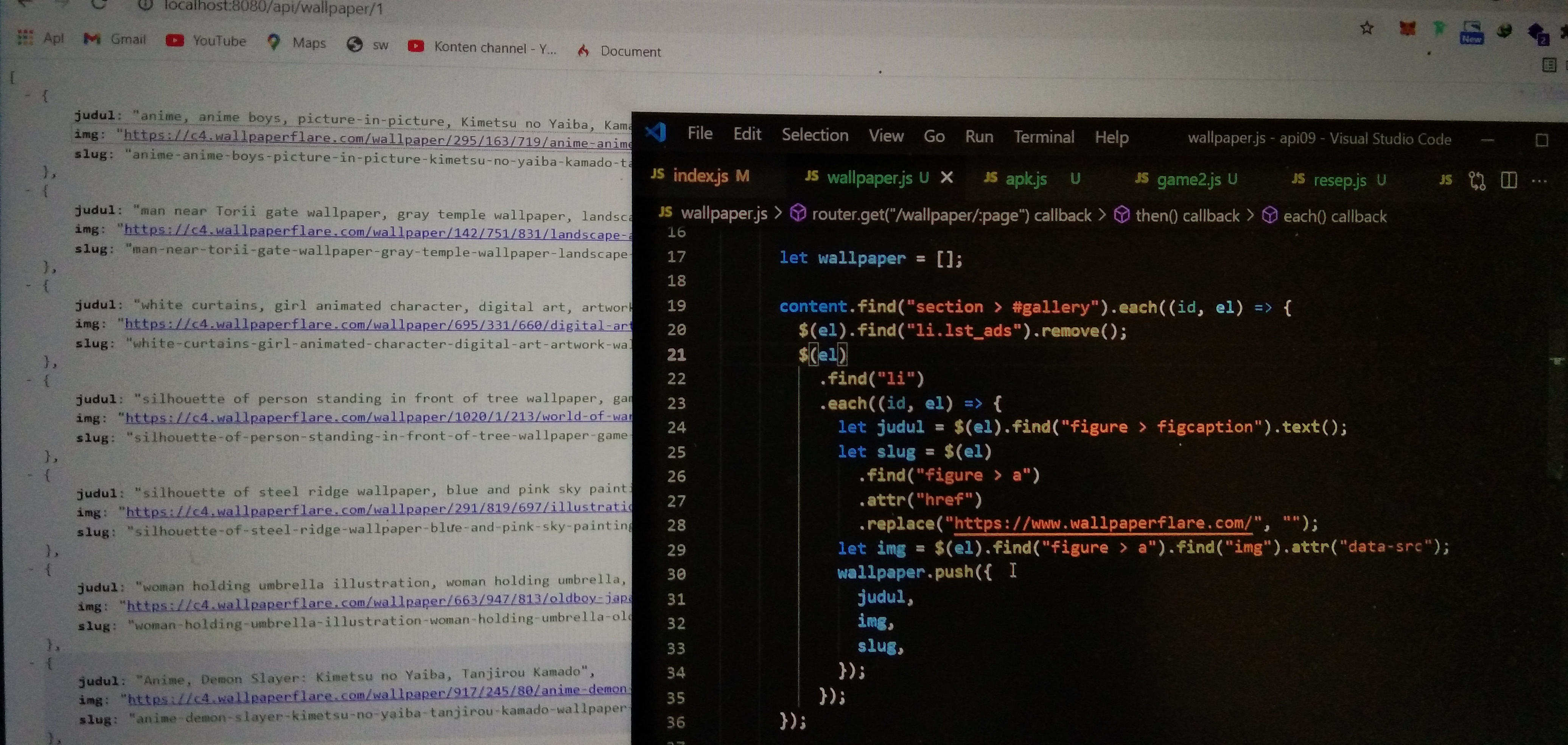Click the VS Code logo icon
Screen dimensions: 1568x745
pyautogui.click(x=656, y=132)
